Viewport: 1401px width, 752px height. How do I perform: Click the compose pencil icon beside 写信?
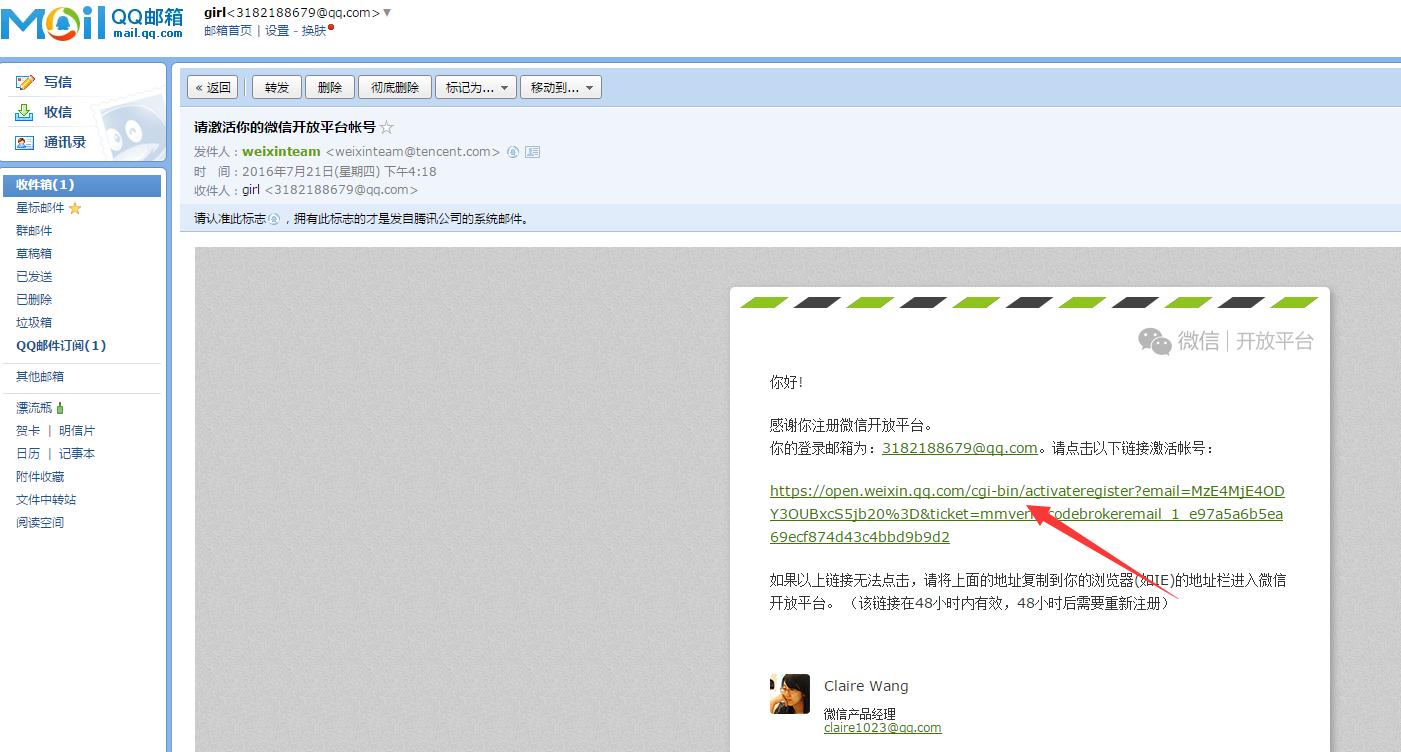coord(26,82)
